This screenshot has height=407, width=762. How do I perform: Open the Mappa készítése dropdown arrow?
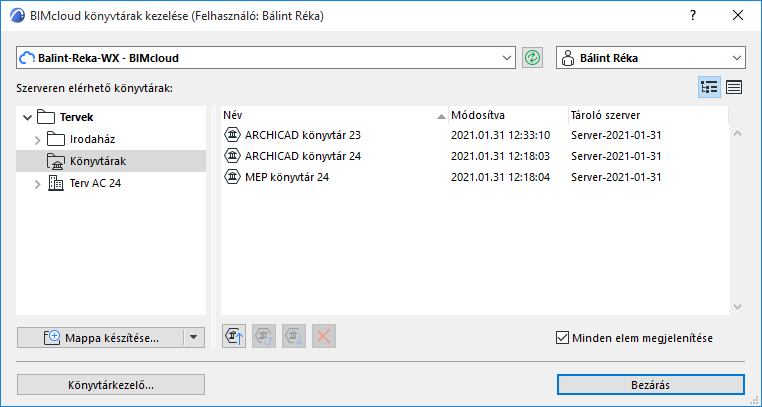coord(194,338)
